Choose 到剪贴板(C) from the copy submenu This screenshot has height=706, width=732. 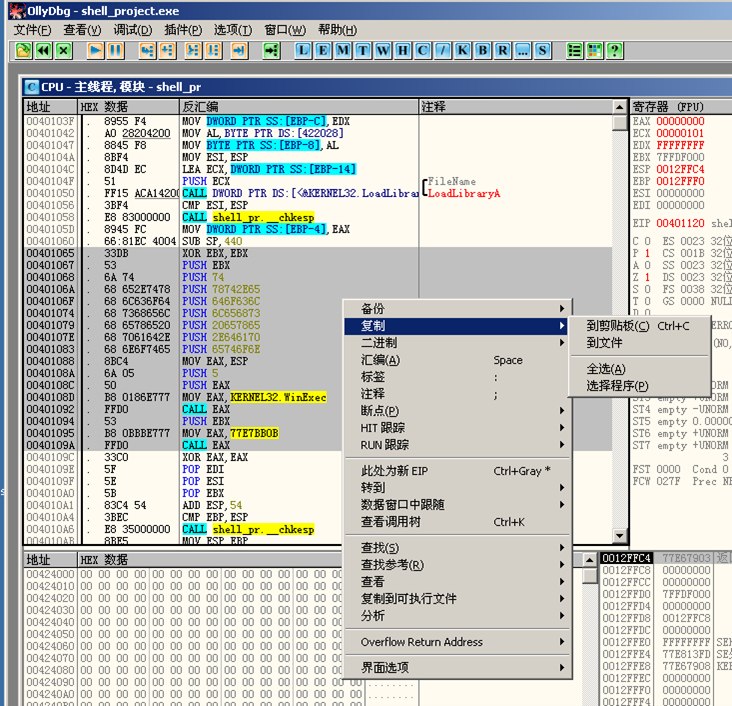[617, 326]
